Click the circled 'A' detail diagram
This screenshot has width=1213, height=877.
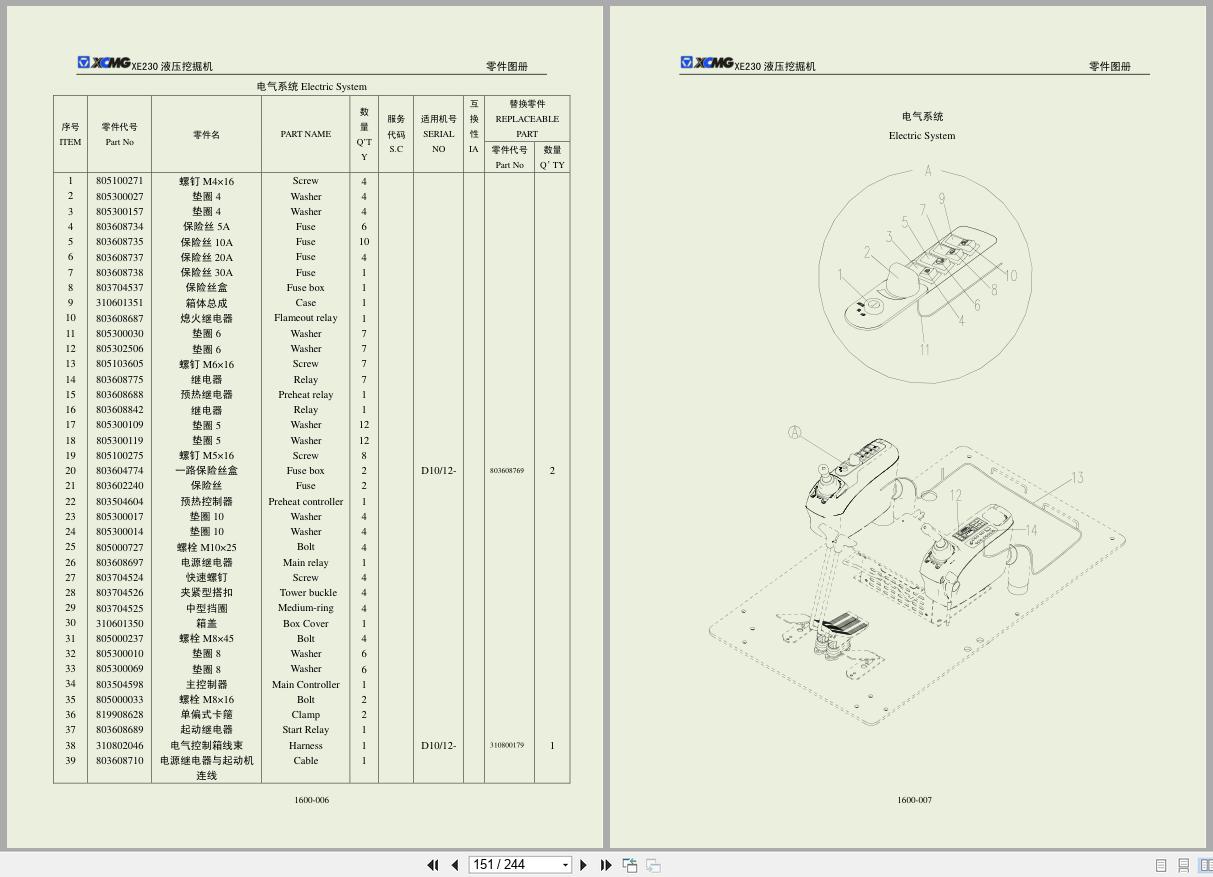pyautogui.click(x=925, y=276)
